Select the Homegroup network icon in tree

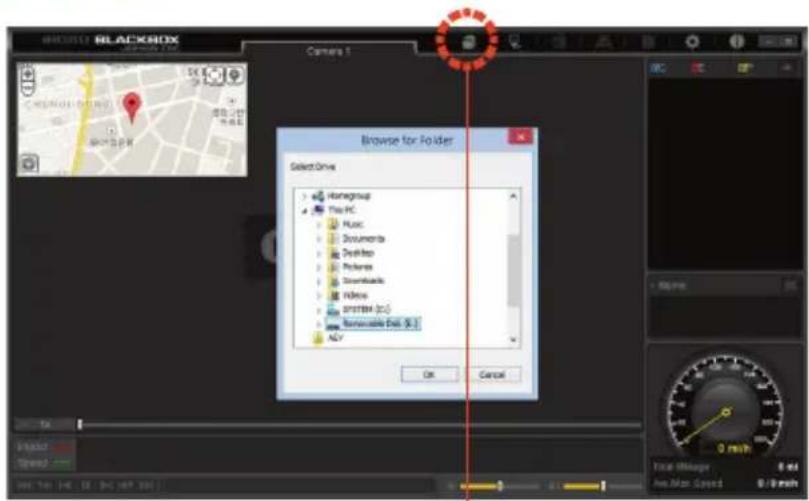coord(318,196)
